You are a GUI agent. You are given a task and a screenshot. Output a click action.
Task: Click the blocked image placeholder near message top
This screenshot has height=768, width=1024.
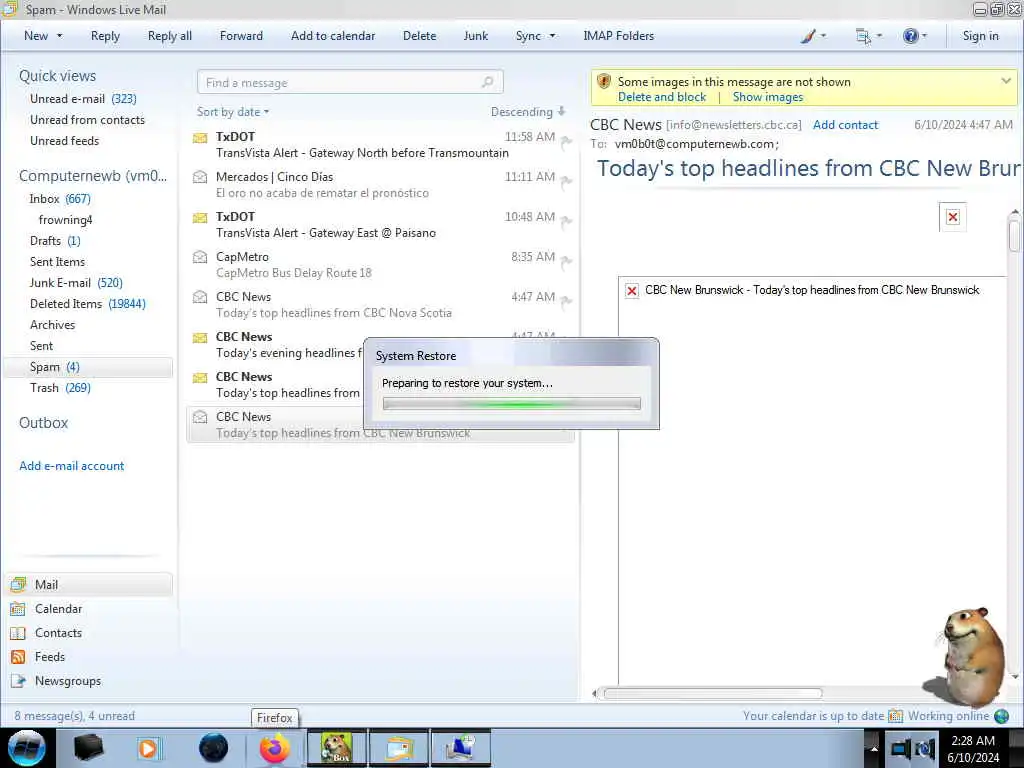click(x=953, y=217)
